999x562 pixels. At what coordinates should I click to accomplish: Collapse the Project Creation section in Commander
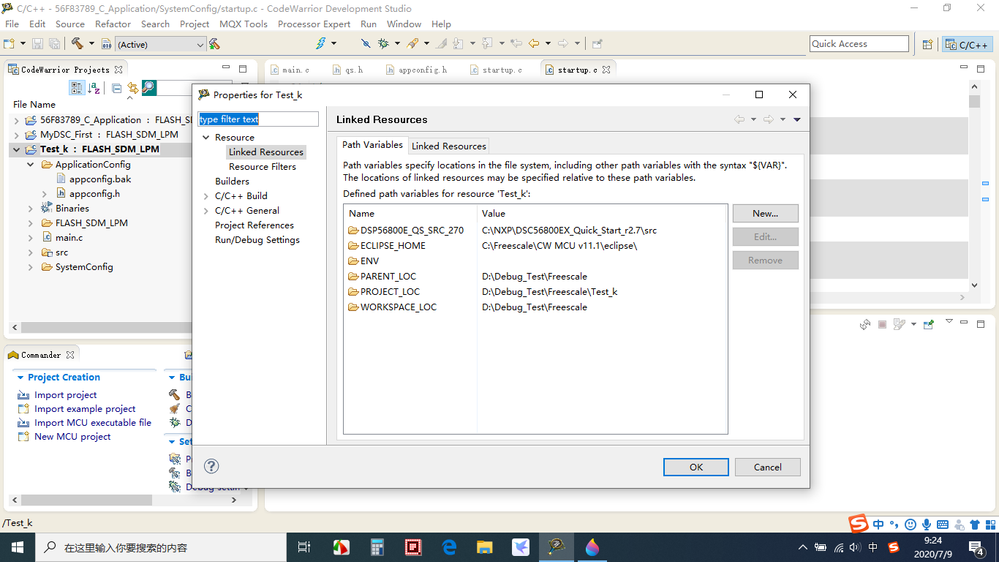coord(20,377)
